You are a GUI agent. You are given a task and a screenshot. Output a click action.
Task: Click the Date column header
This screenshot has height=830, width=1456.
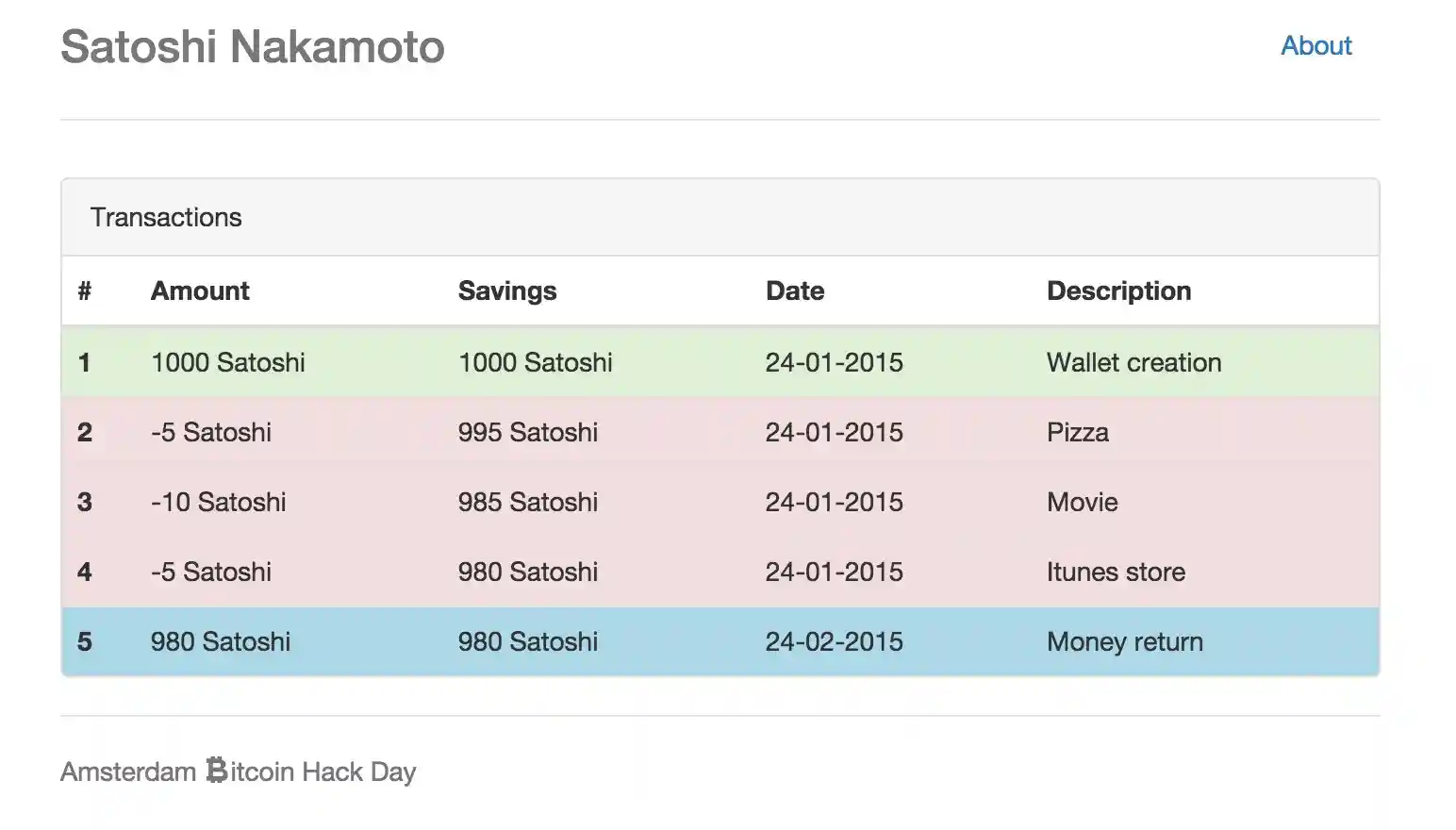(795, 290)
